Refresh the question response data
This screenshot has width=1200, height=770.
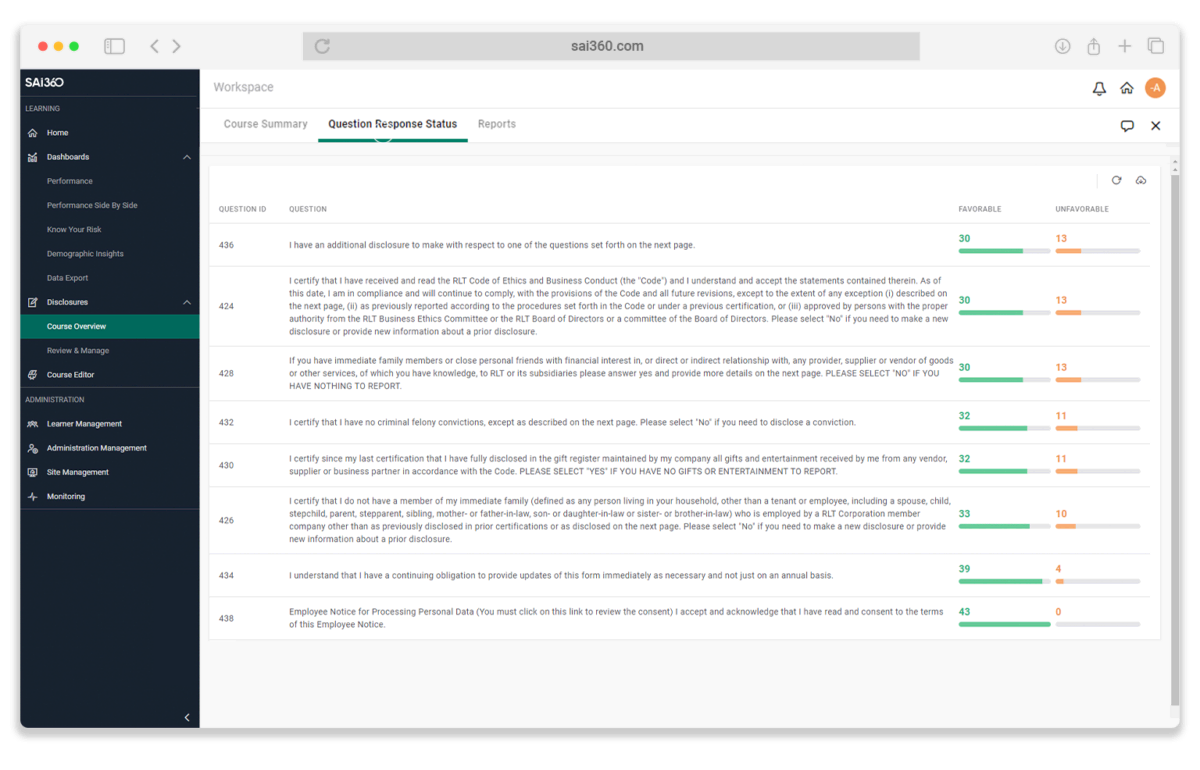(x=1117, y=180)
